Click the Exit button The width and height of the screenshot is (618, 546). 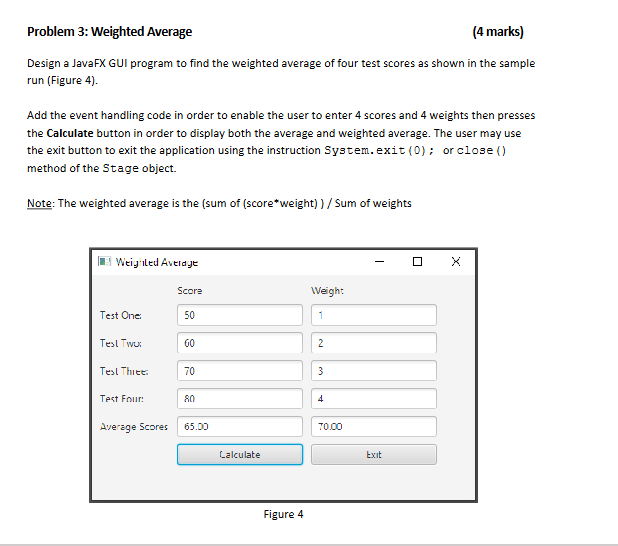(x=374, y=455)
